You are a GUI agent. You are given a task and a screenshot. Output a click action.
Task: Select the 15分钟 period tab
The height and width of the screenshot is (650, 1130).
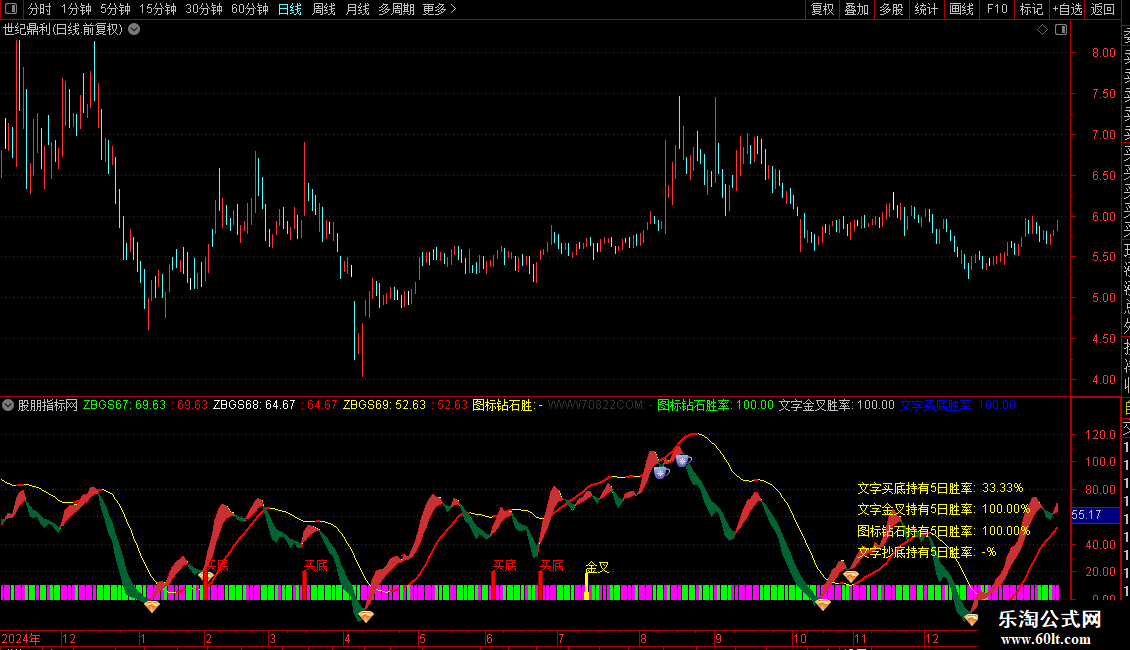point(158,9)
